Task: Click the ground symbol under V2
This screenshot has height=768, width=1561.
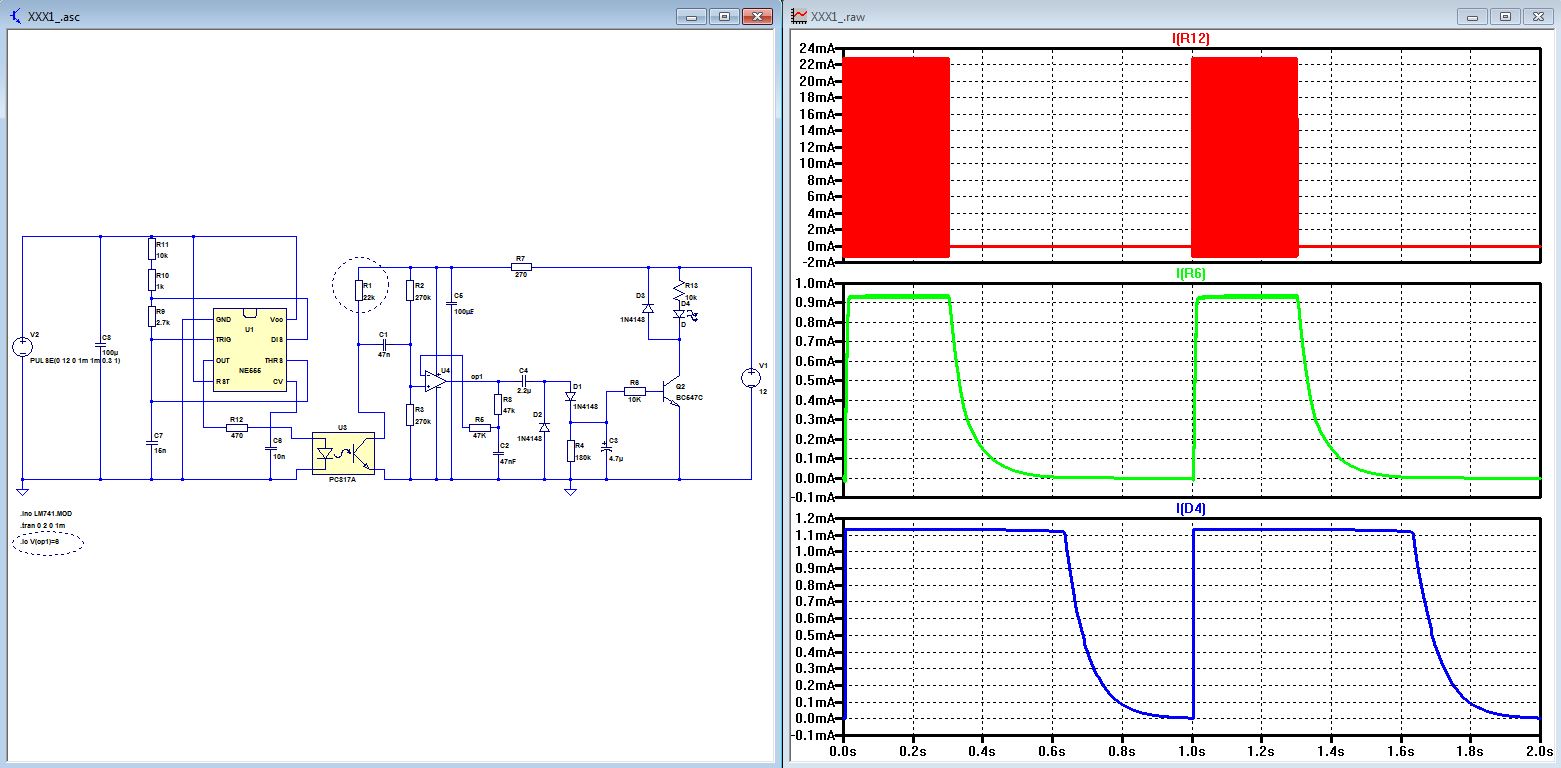Action: (22, 490)
